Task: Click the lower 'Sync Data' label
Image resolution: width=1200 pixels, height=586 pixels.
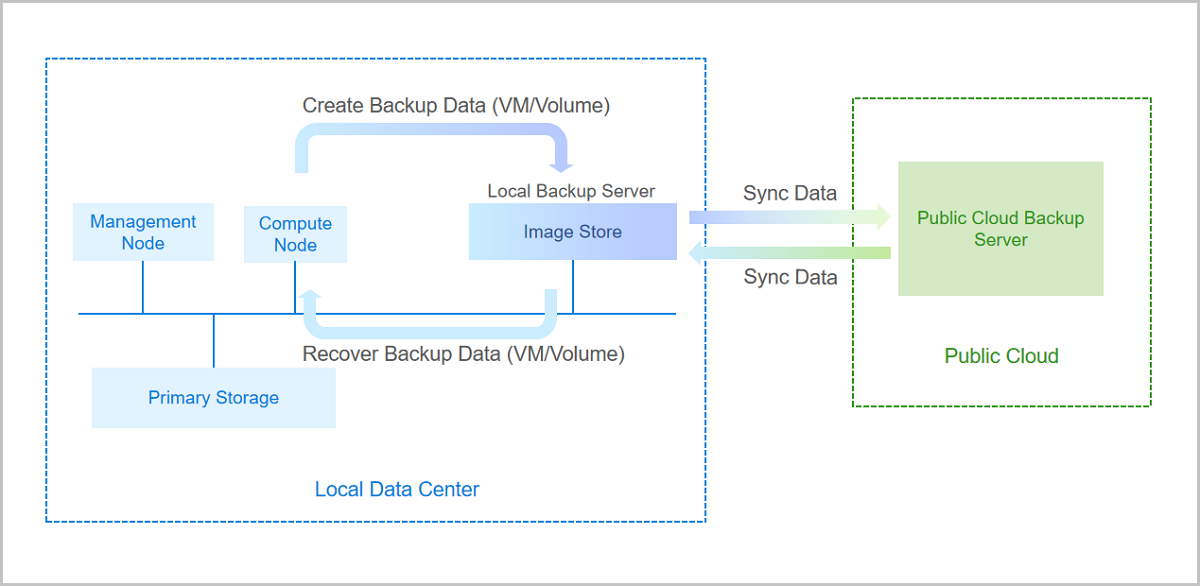Action: pos(790,277)
